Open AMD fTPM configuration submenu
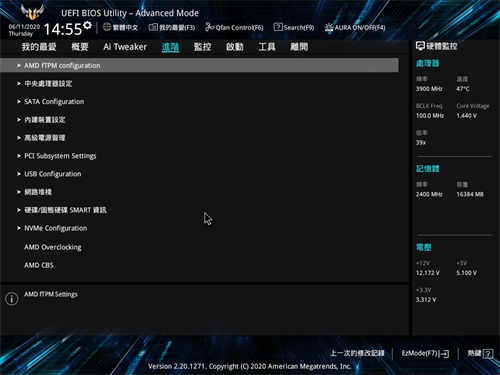 199,65
